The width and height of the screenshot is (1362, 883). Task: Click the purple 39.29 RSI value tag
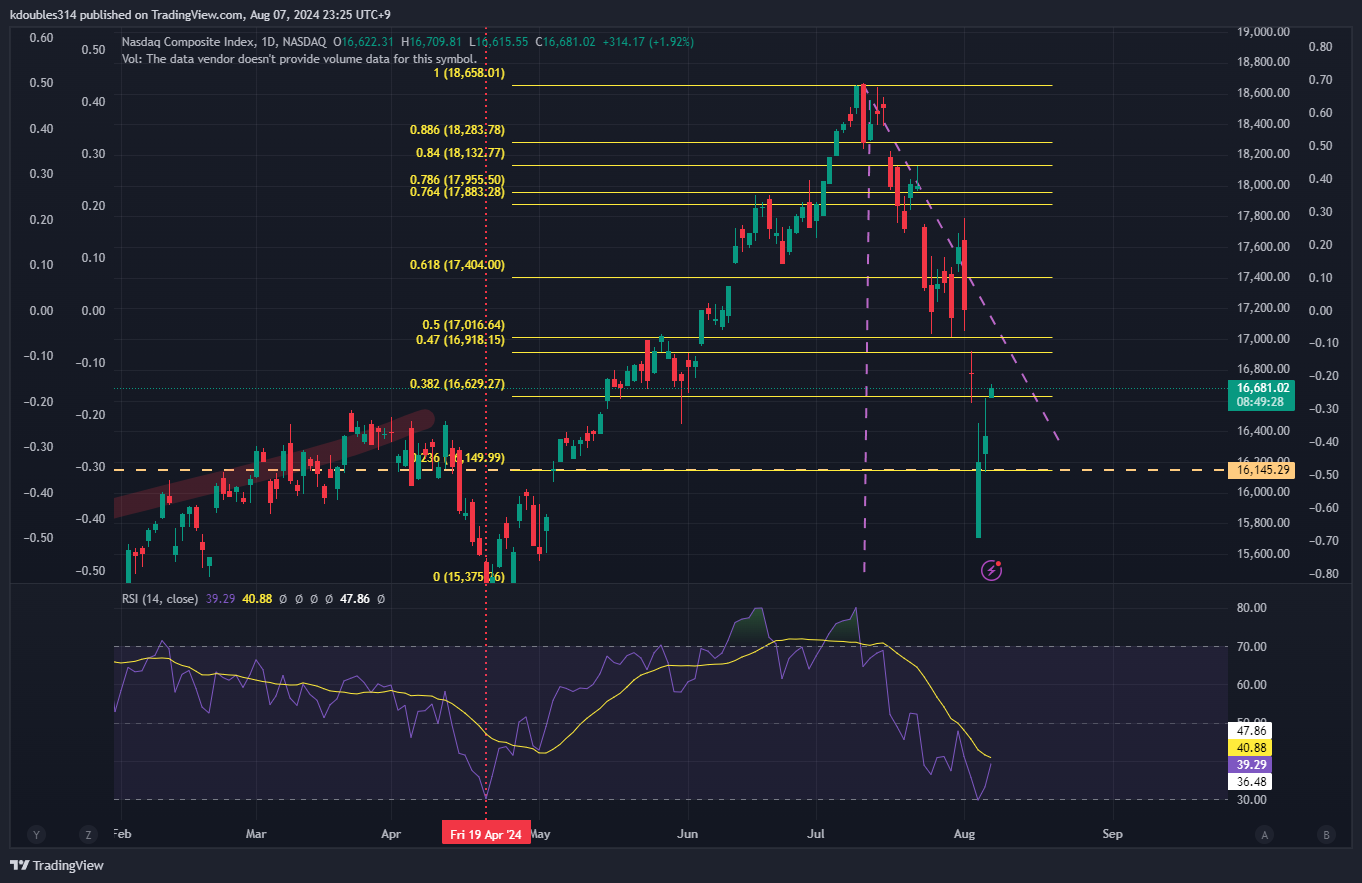[x=1252, y=764]
